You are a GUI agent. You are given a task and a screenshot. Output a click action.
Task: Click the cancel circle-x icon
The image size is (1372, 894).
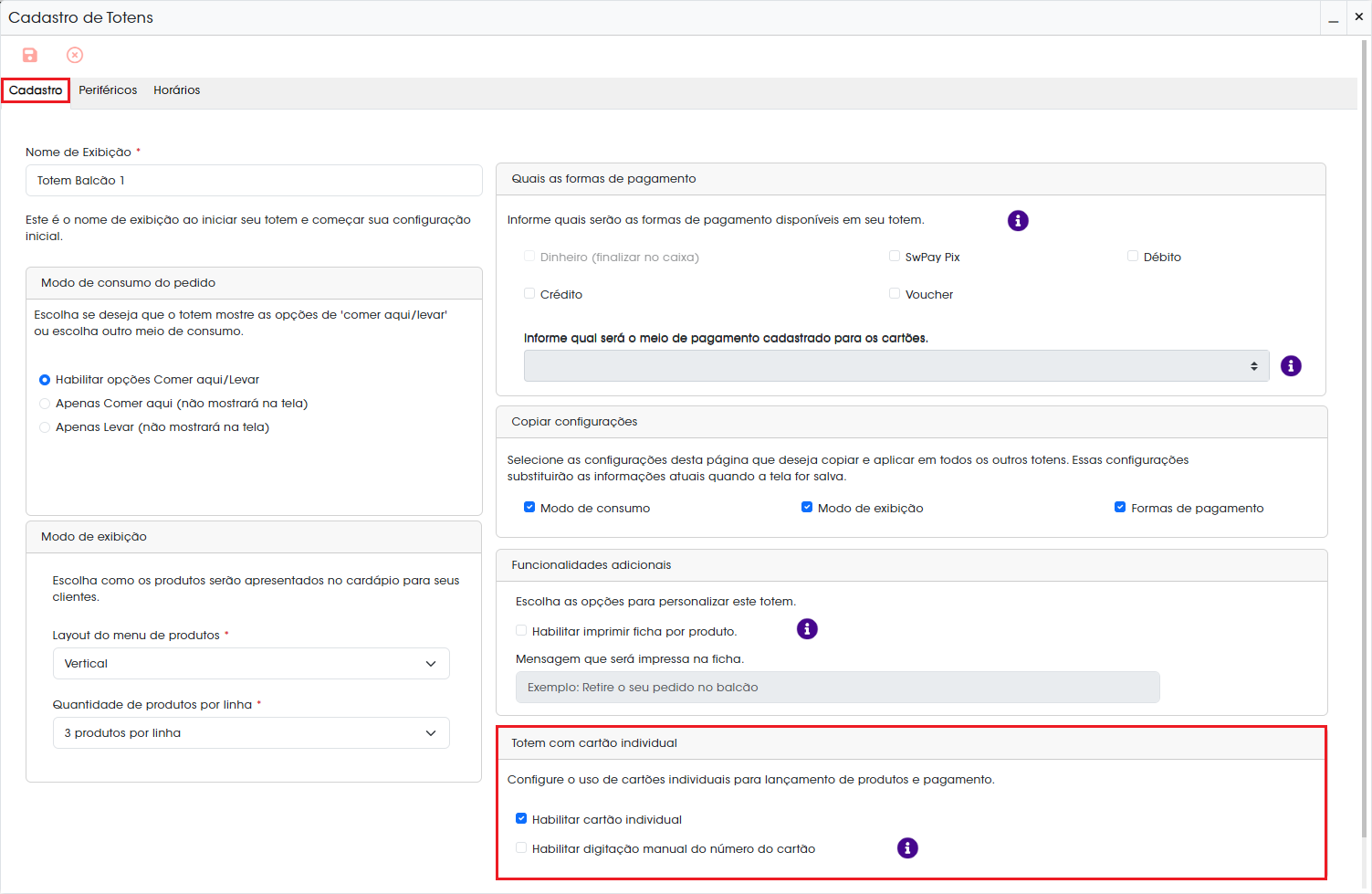click(x=75, y=56)
